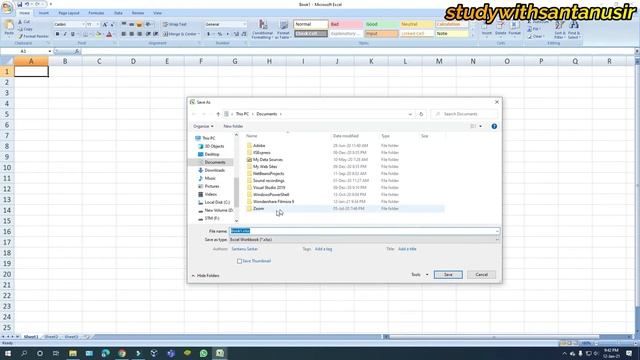Switch to the Formulas ribbon tab

click(96, 13)
